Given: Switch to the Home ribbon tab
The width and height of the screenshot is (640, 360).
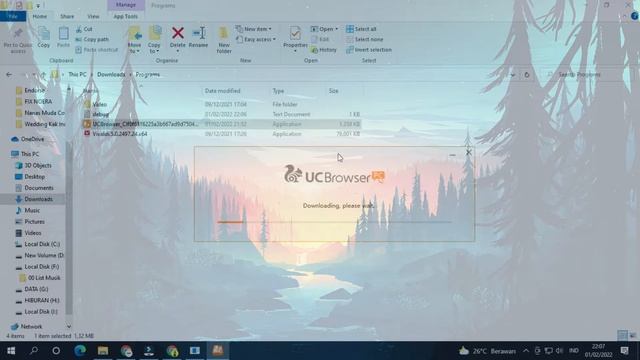Looking at the screenshot, I should (x=40, y=16).
